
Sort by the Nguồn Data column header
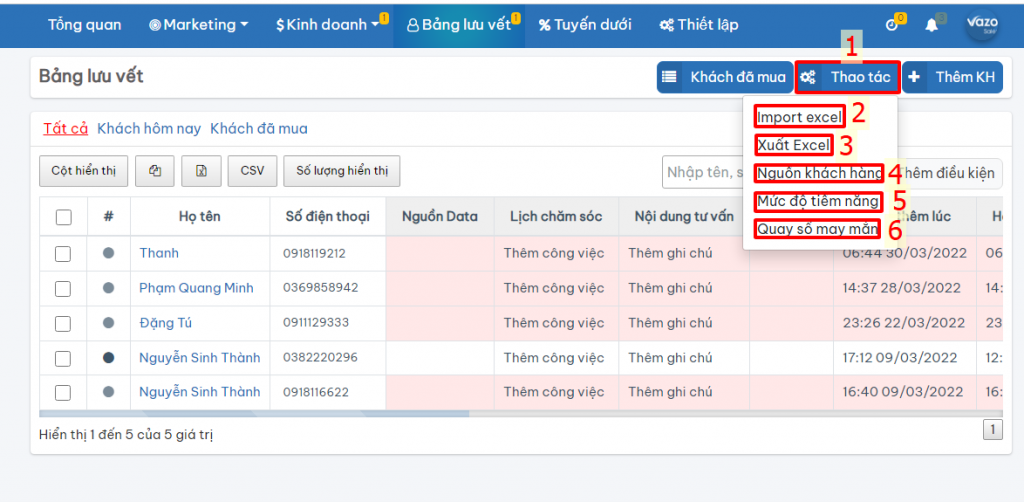click(x=440, y=217)
